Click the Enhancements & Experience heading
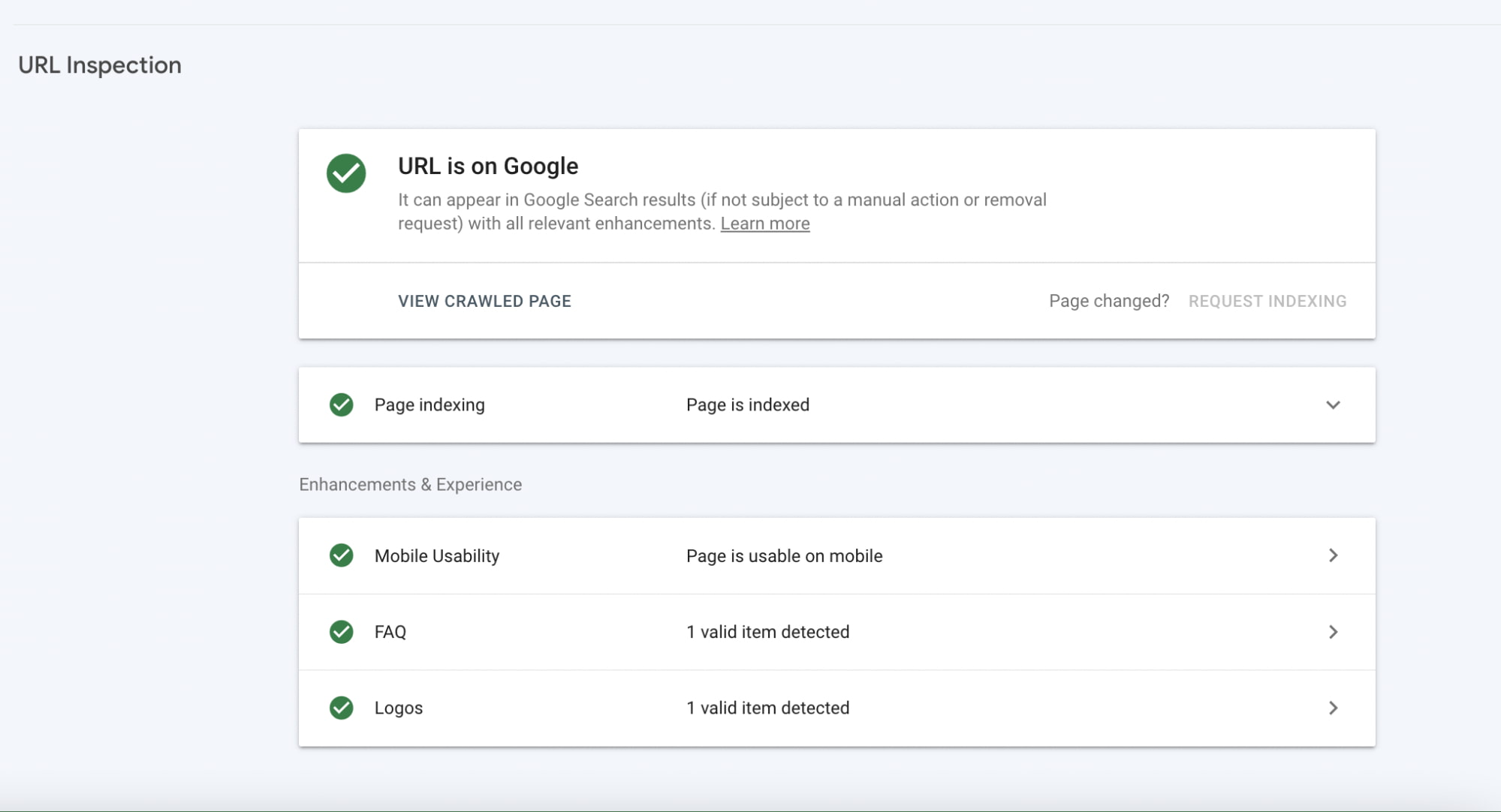The height and width of the screenshot is (812, 1501). click(411, 485)
